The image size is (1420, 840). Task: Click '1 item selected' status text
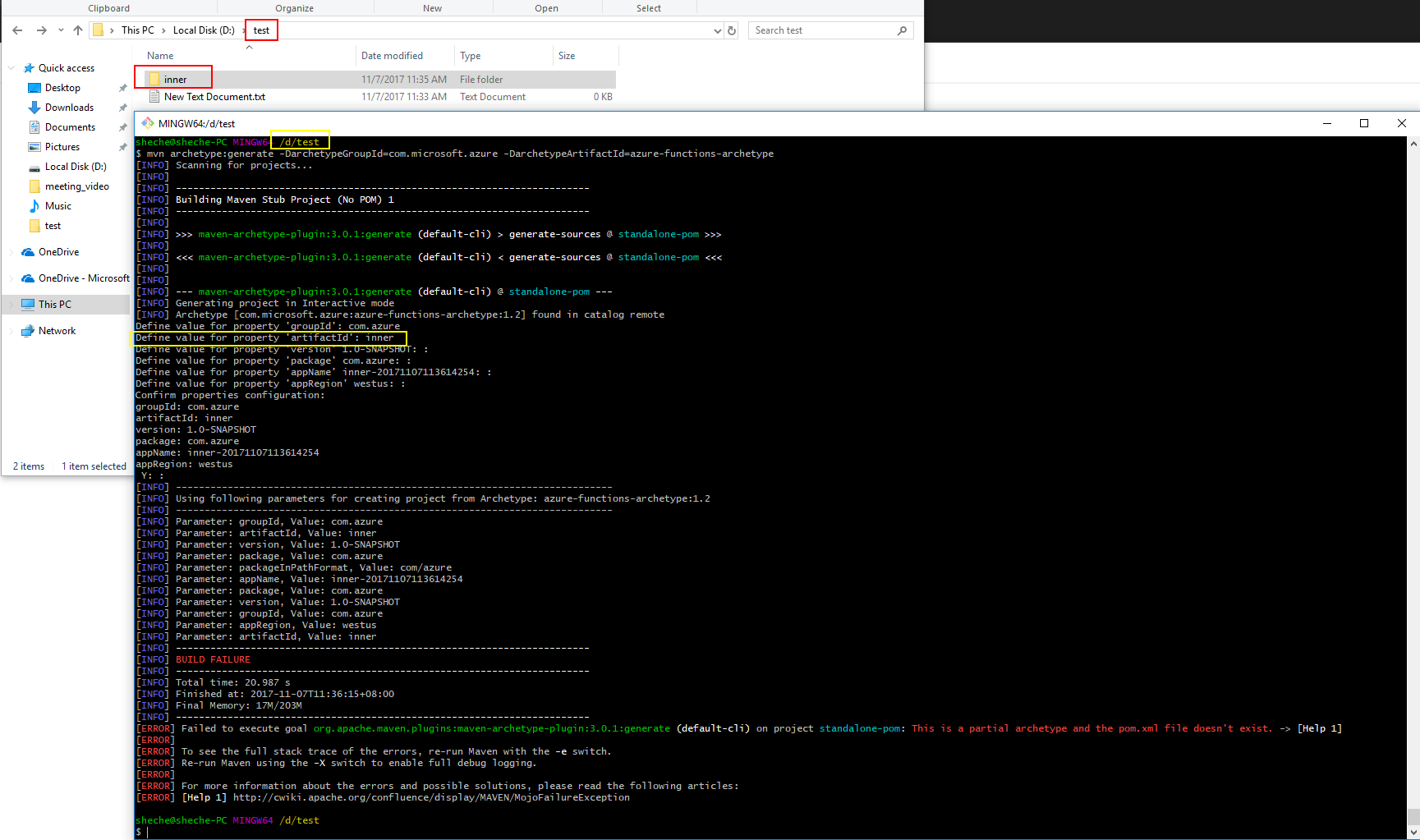coord(94,466)
